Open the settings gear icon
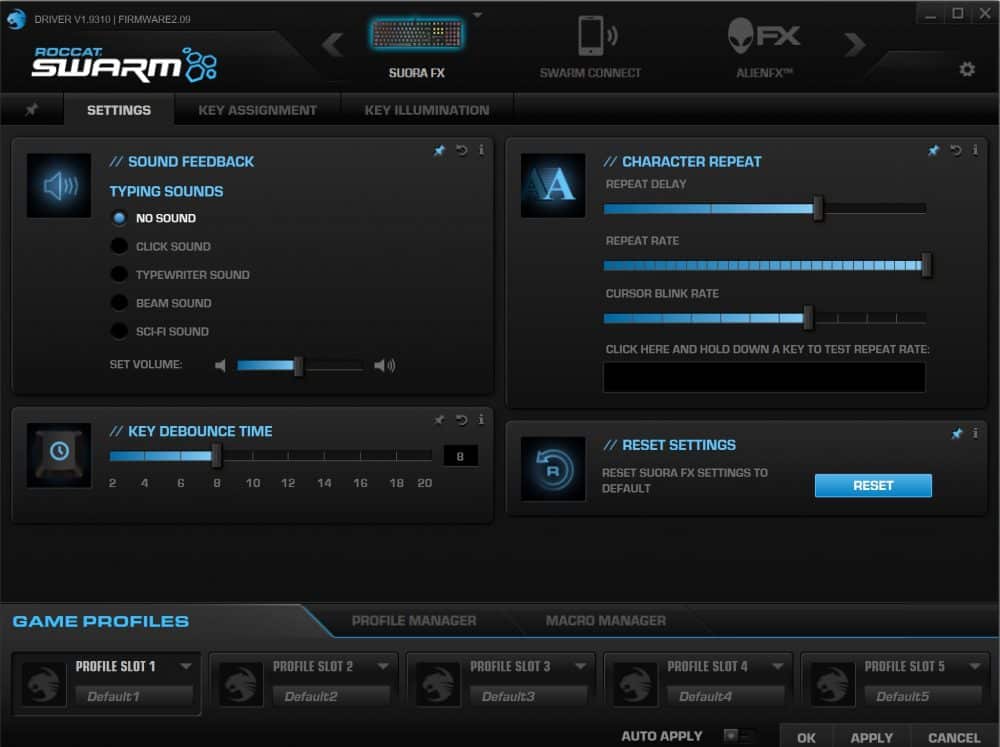The height and width of the screenshot is (747, 1000). tap(967, 69)
